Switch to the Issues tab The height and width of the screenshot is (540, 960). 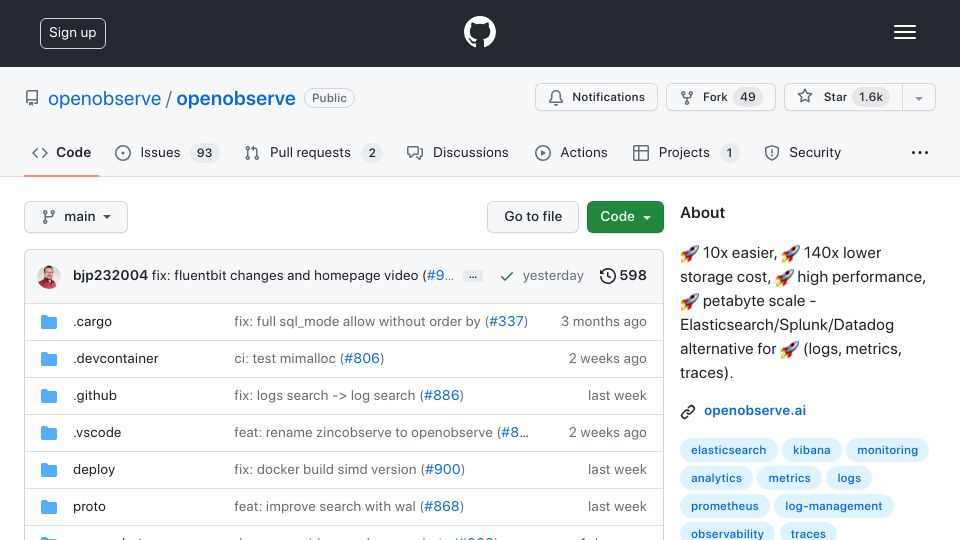(166, 152)
